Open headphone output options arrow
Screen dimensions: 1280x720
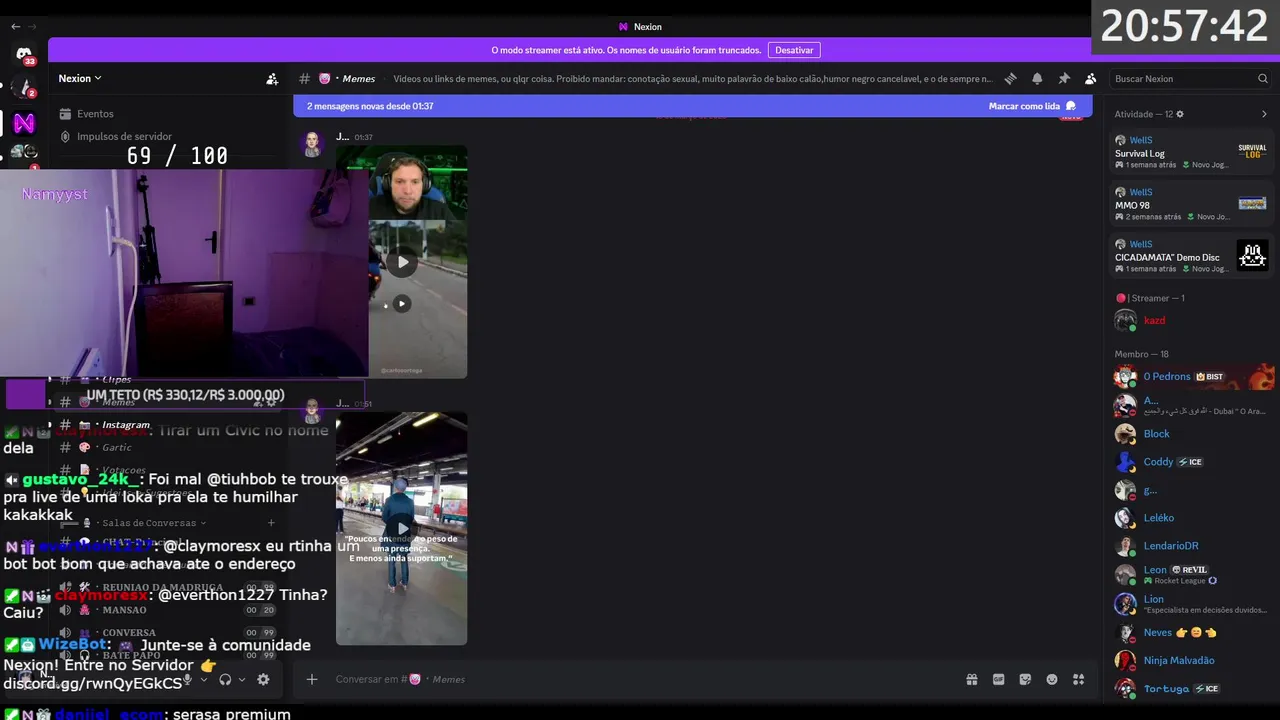click(x=242, y=680)
